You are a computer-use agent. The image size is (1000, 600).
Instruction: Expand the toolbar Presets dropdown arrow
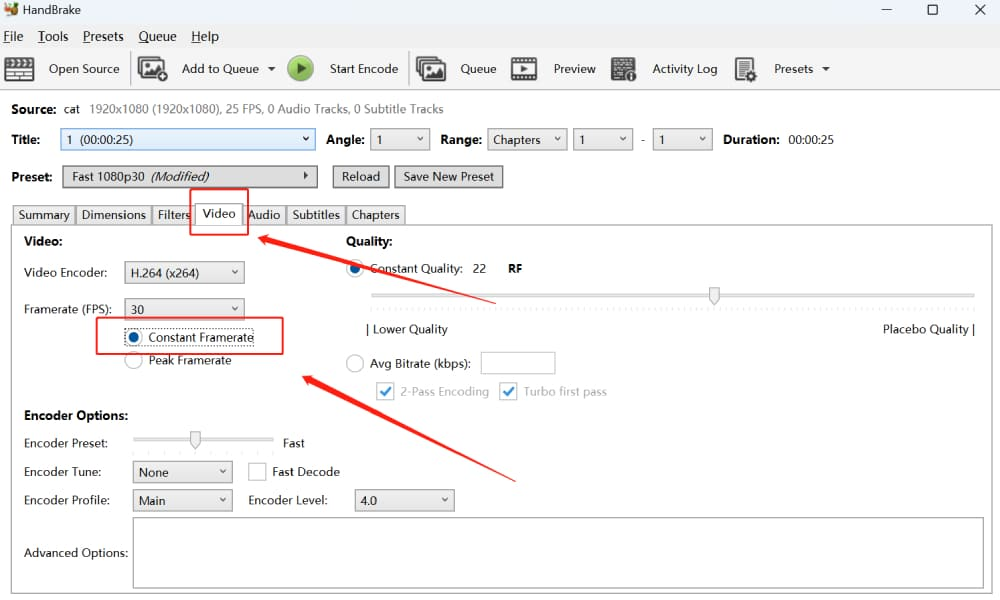826,69
